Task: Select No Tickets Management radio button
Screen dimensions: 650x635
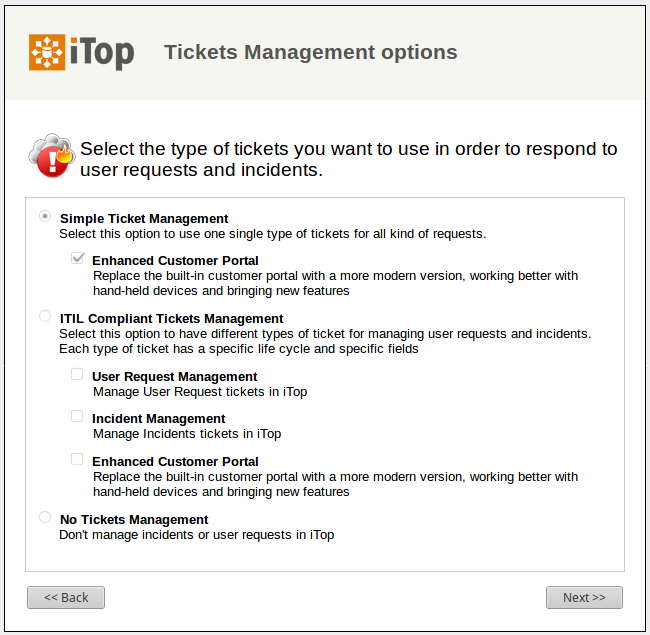Action: 45,517
